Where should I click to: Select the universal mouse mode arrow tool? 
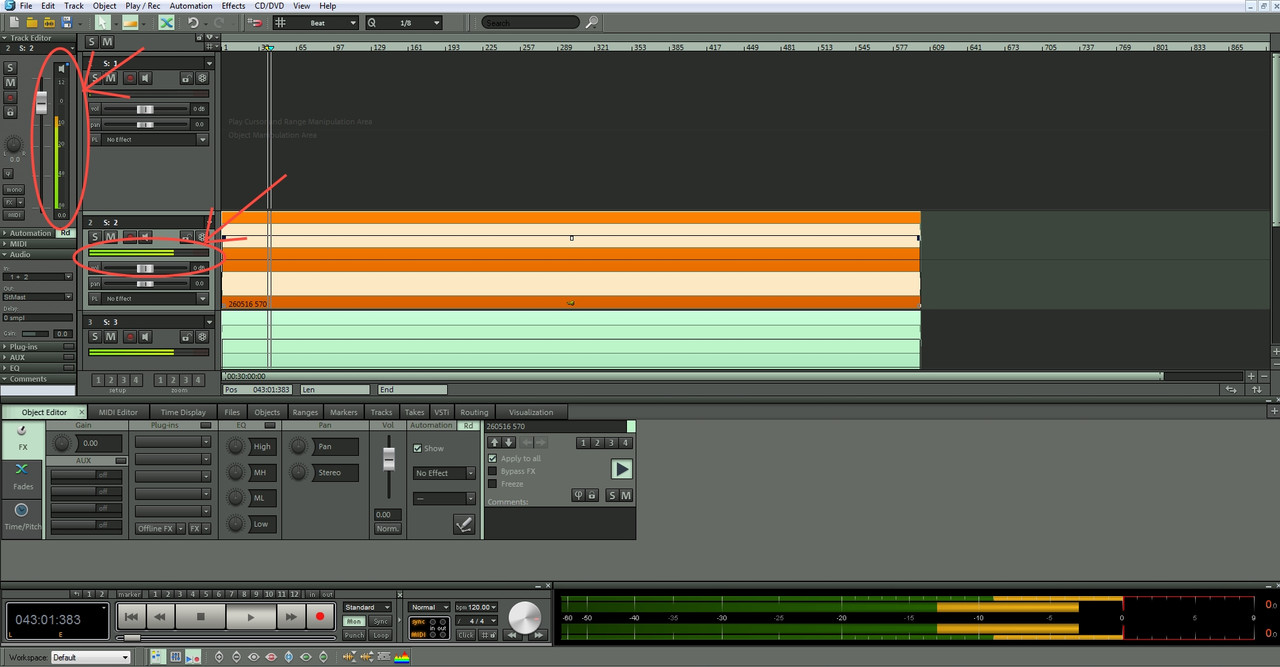pyautogui.click(x=103, y=22)
